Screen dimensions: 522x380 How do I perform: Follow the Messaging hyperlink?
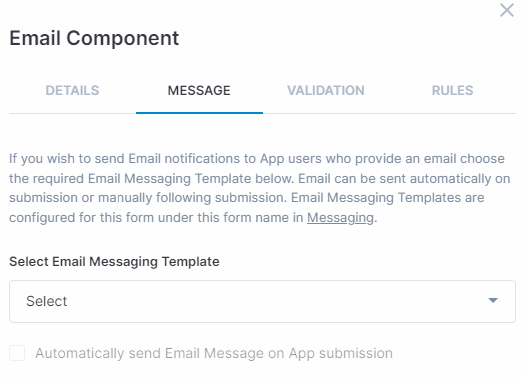point(340,218)
